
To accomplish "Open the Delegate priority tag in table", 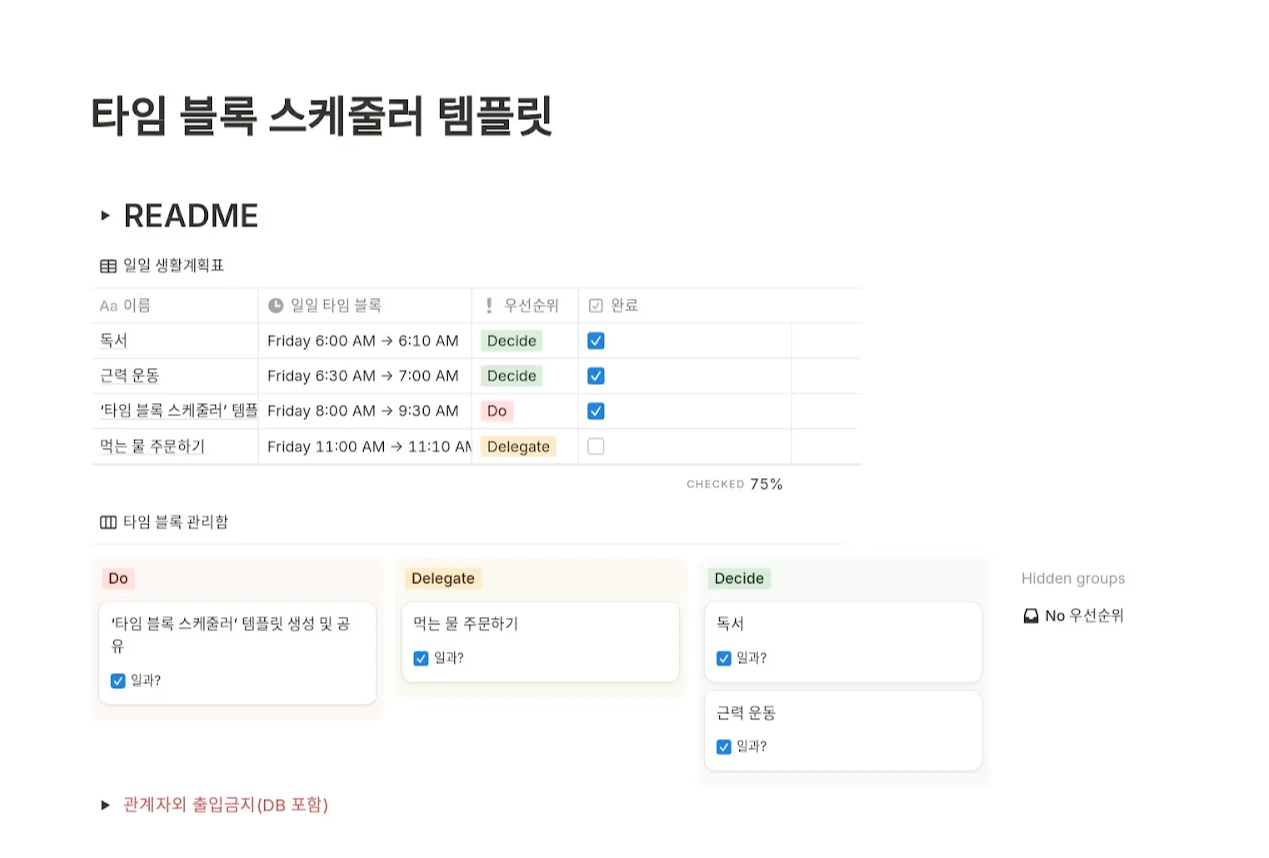I will pos(518,447).
